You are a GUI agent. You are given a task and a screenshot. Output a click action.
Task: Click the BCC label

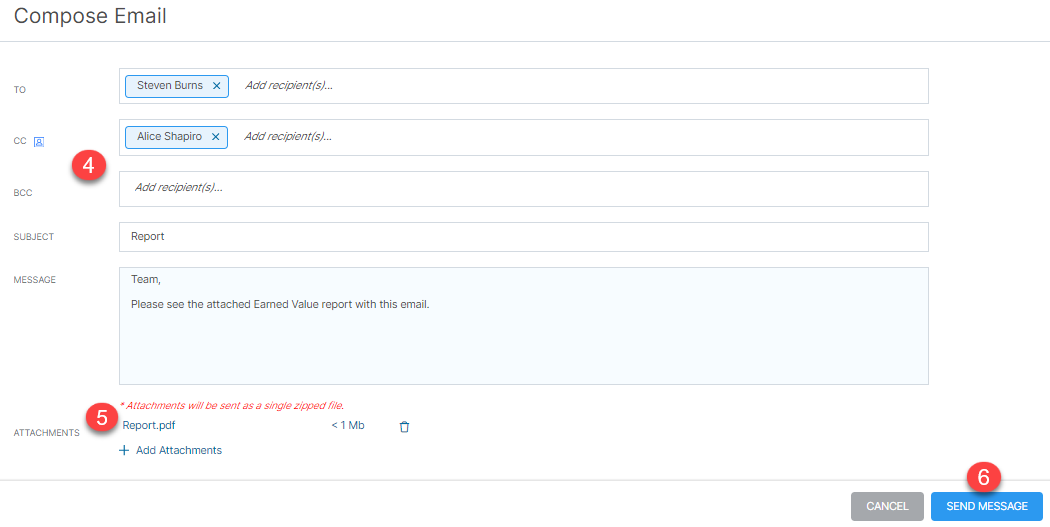pos(23,193)
